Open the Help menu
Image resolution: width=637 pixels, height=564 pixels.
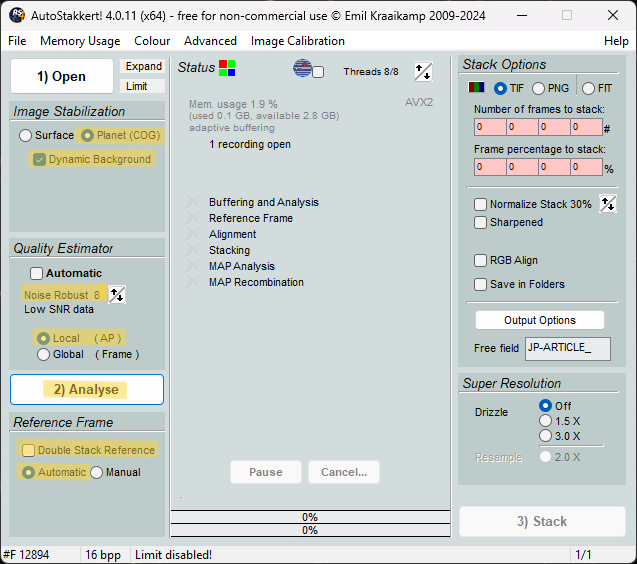616,41
